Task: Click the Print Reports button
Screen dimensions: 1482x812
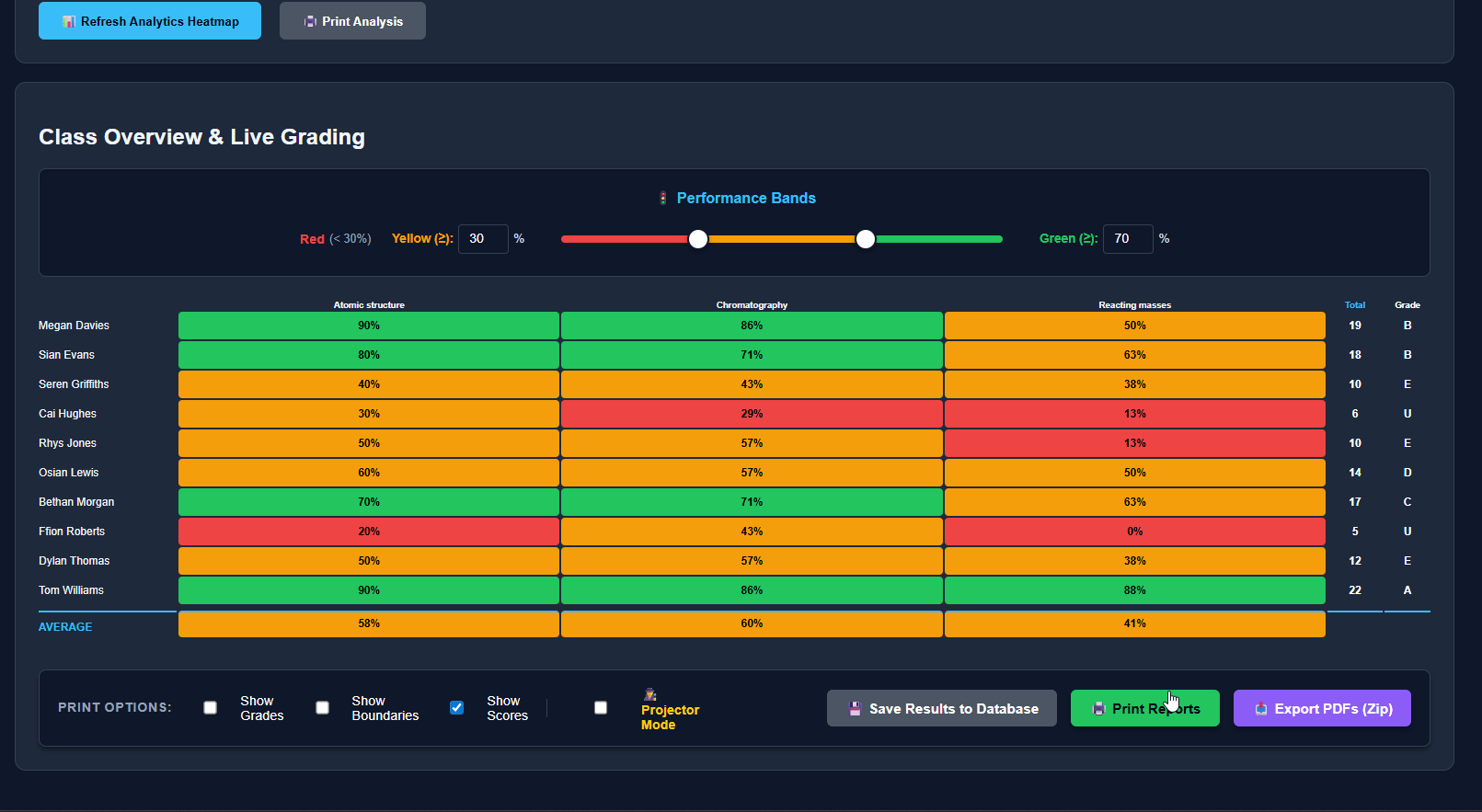Action: coord(1145,708)
